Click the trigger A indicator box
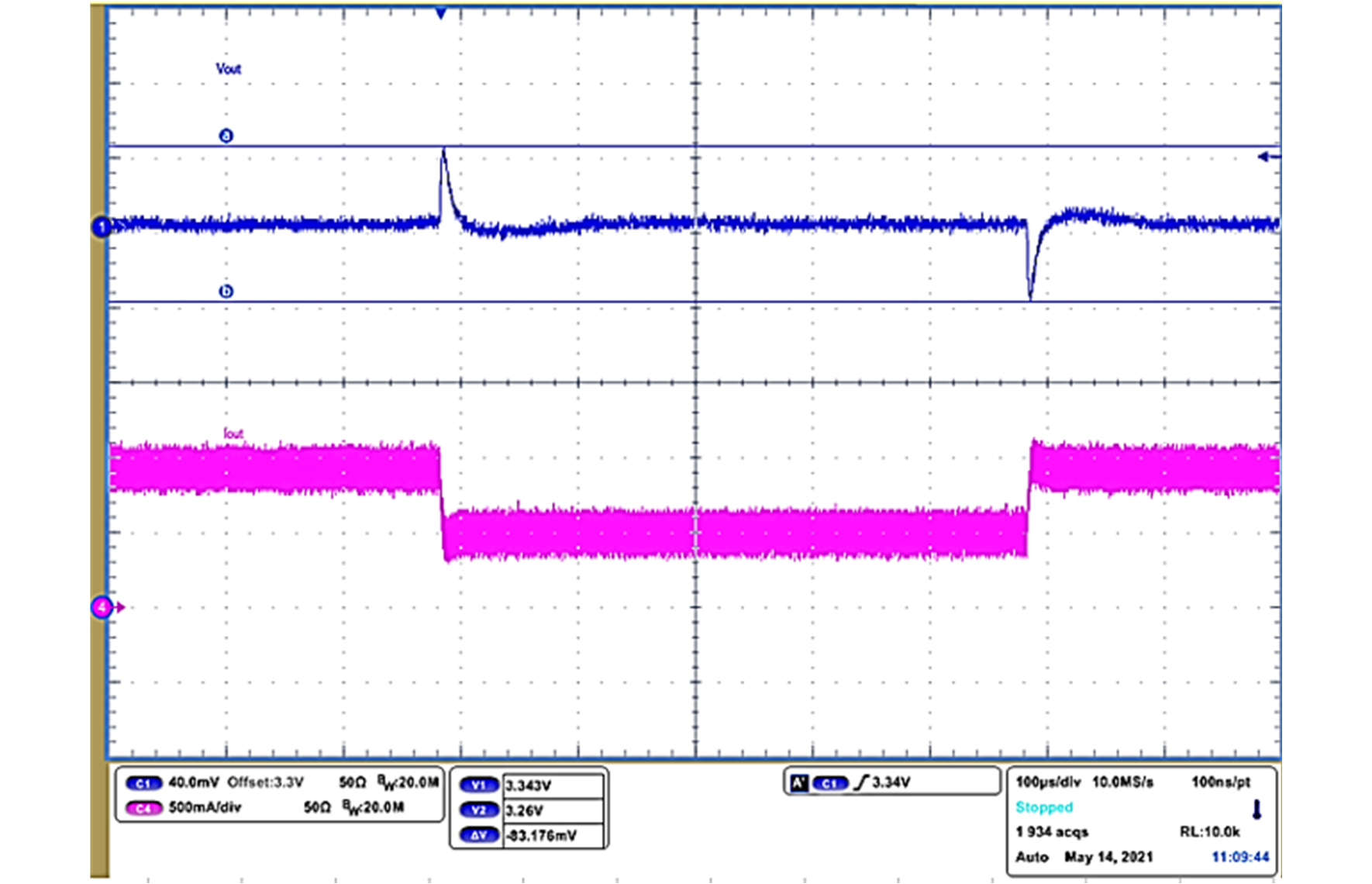 [x=798, y=783]
